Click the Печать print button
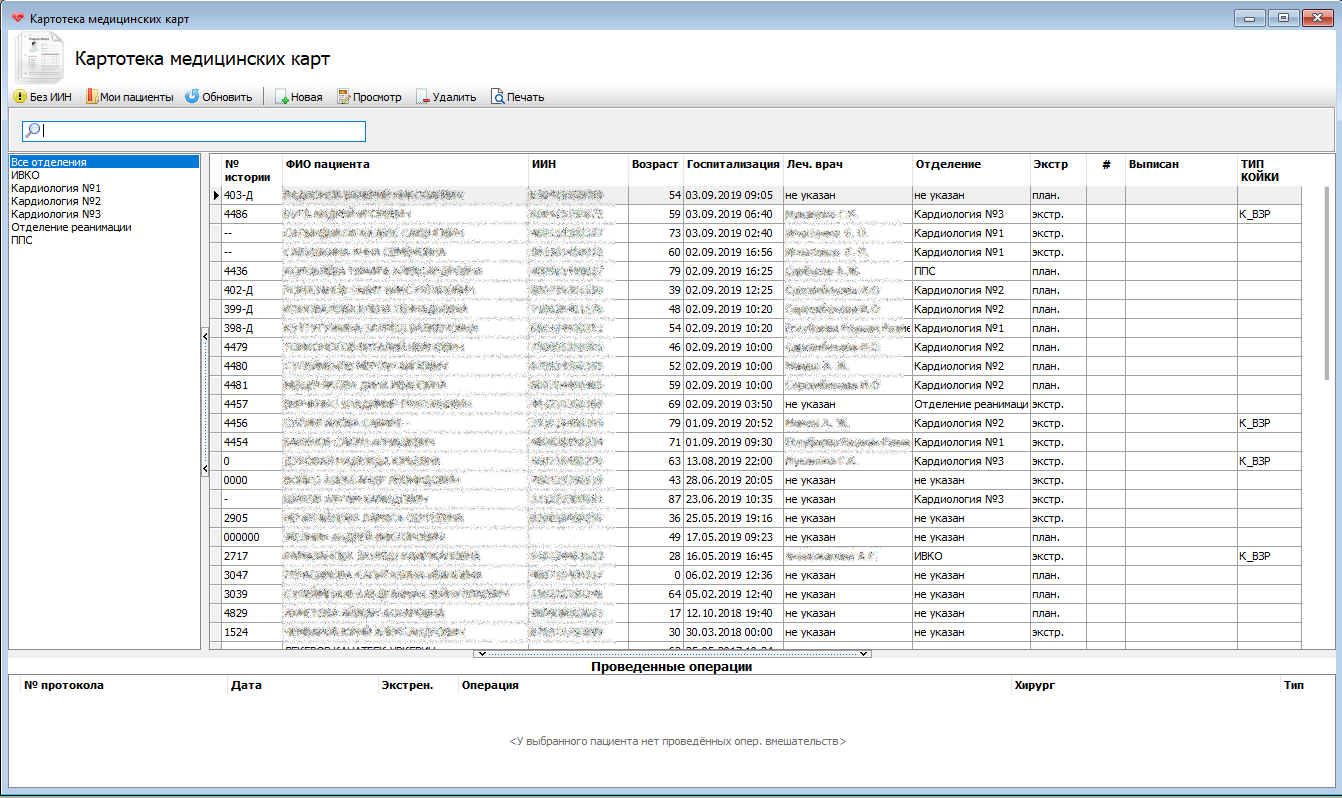The height and width of the screenshot is (798, 1342). pos(517,97)
